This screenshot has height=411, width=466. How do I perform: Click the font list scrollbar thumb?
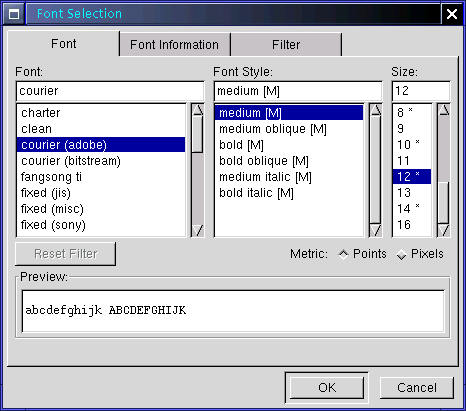coord(198,134)
